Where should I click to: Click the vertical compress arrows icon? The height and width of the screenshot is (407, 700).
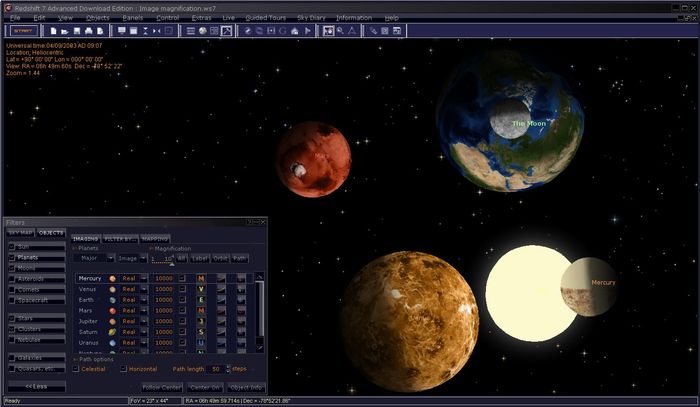click(x=145, y=31)
